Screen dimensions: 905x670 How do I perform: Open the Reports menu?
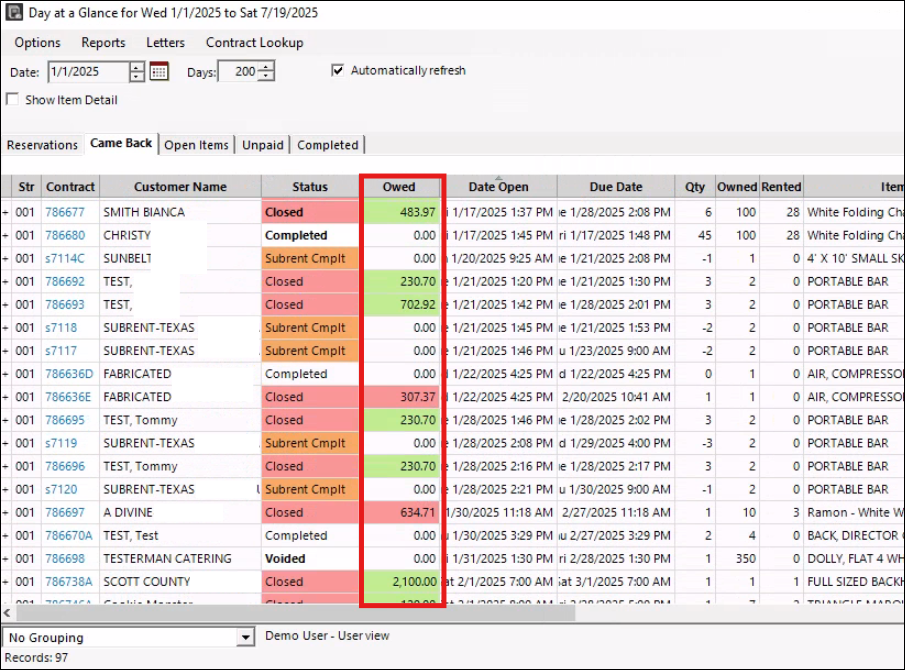click(x=103, y=42)
